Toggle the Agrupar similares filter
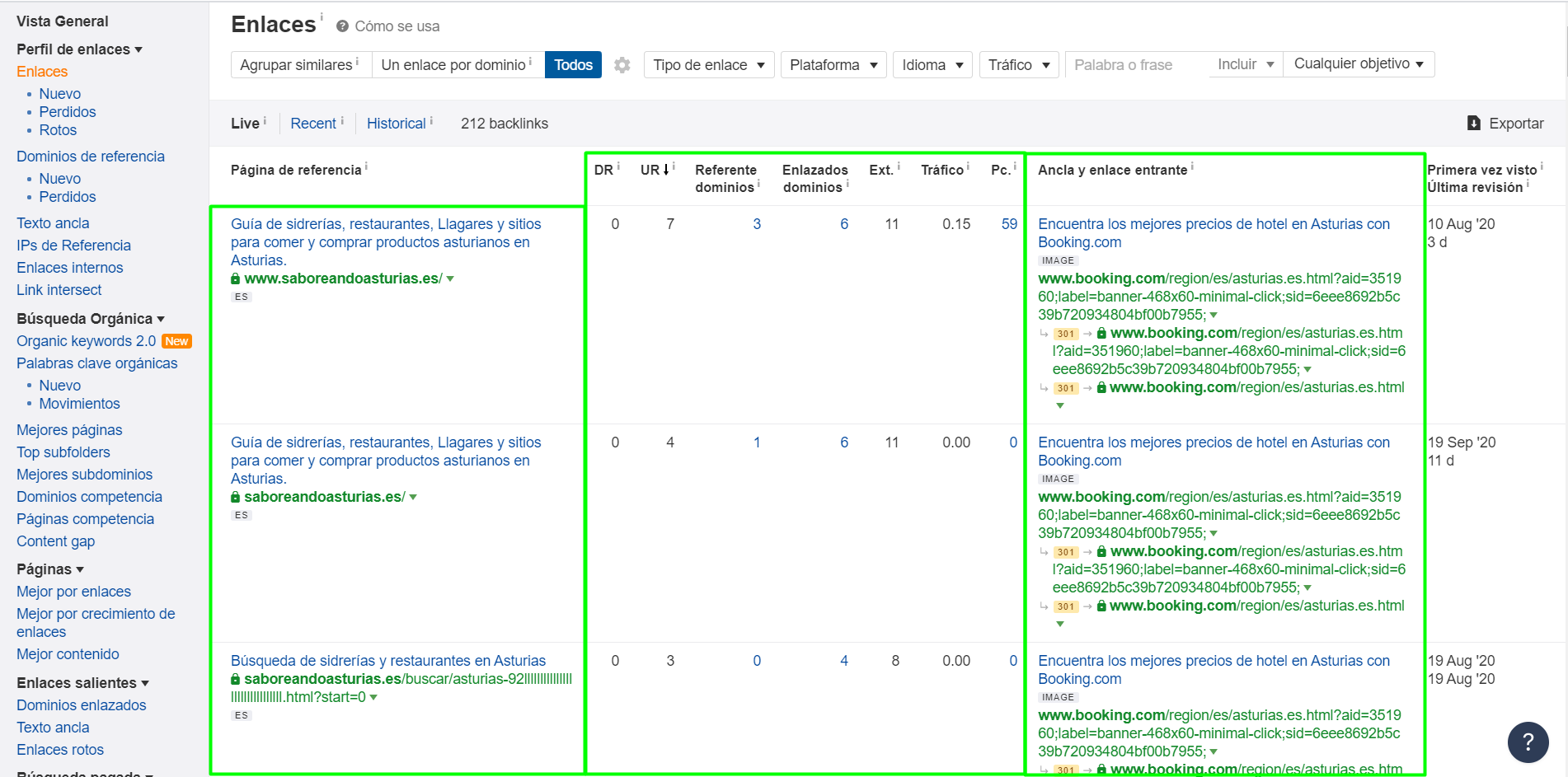This screenshot has width=1568, height=777. [x=298, y=64]
